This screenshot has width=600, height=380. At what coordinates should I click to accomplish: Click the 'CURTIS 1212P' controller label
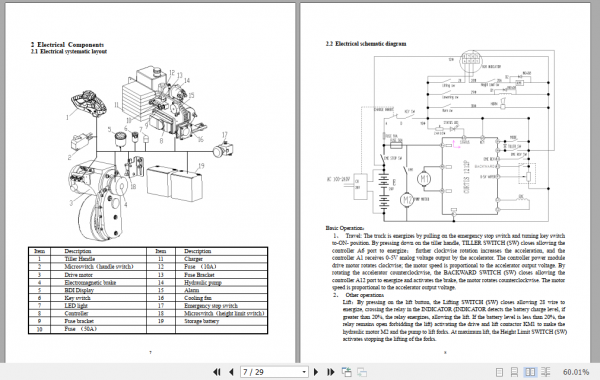pyautogui.click(x=467, y=177)
